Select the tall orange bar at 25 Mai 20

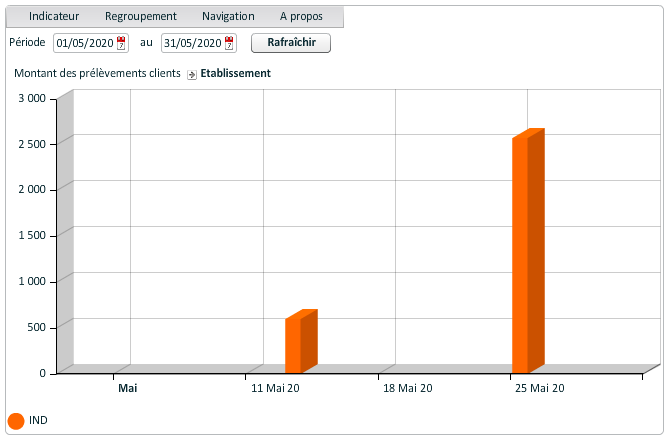point(528,251)
